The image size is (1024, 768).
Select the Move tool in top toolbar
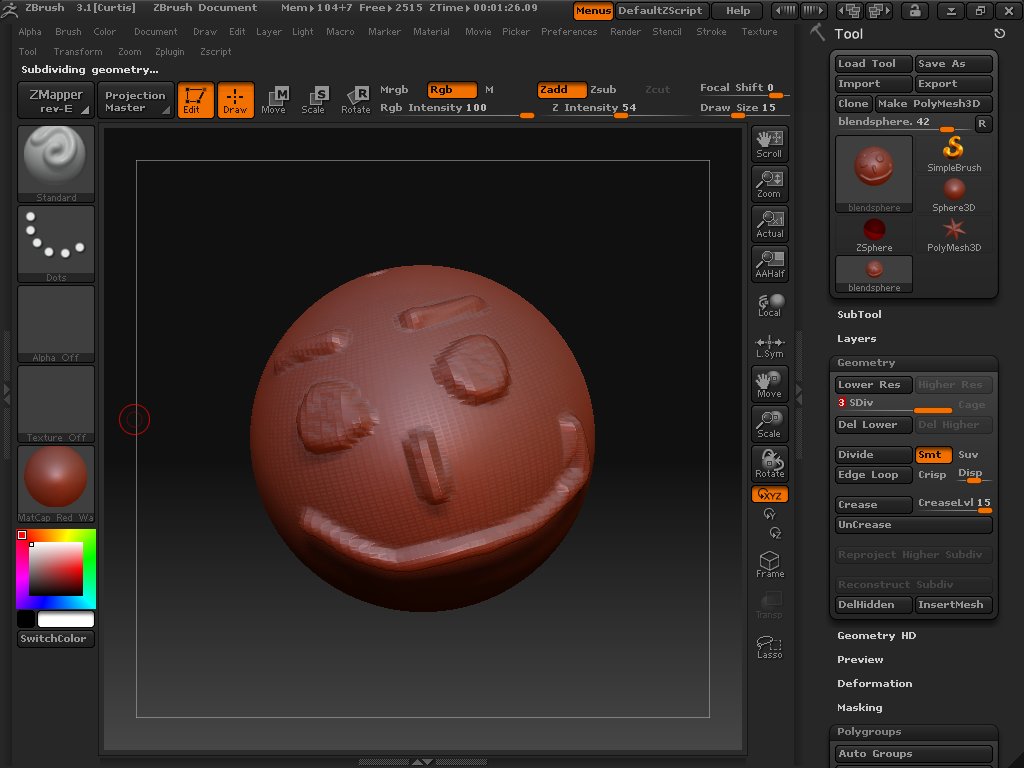pos(274,100)
